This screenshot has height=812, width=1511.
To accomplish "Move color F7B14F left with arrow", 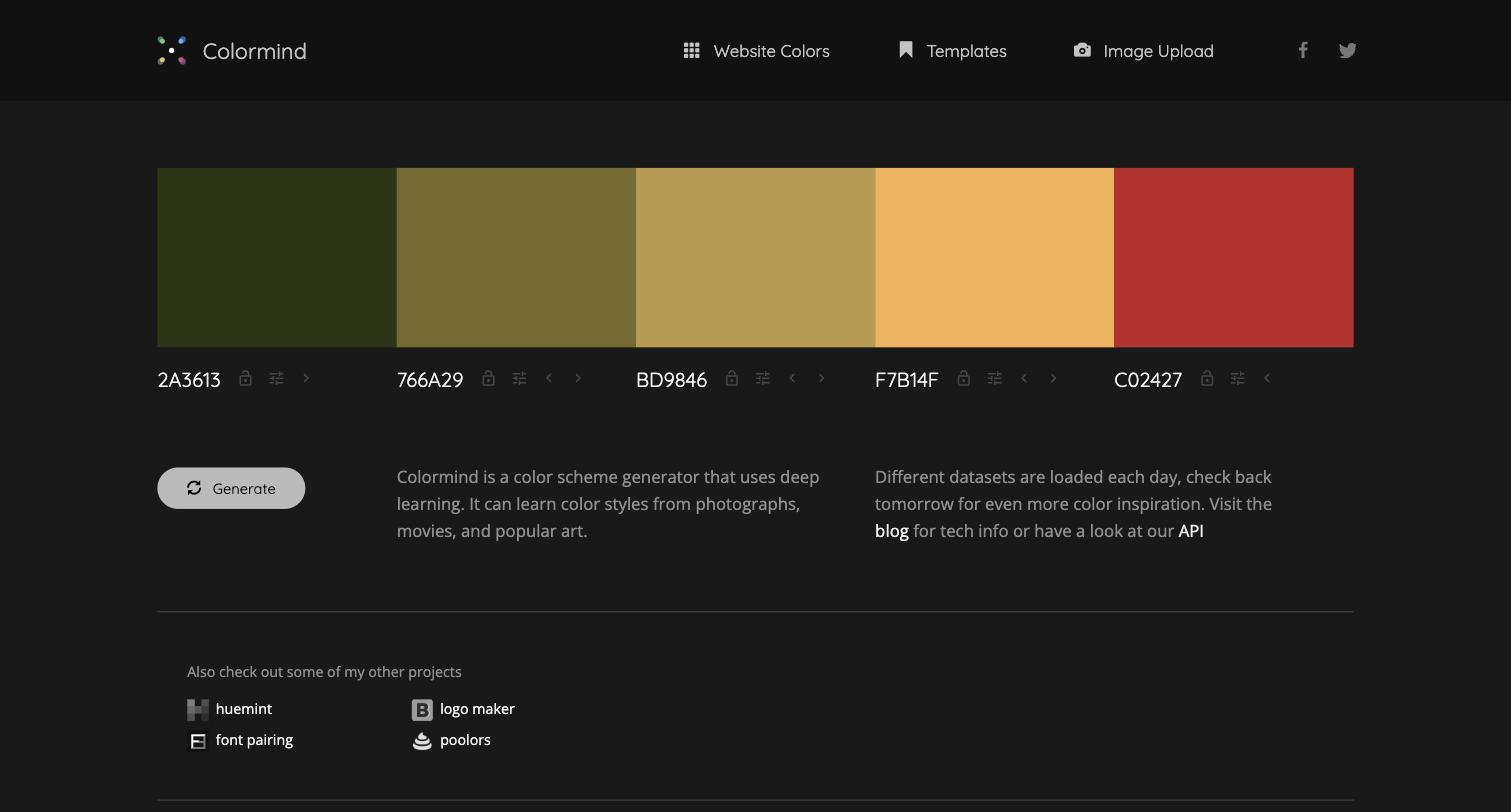I will pos(1024,378).
